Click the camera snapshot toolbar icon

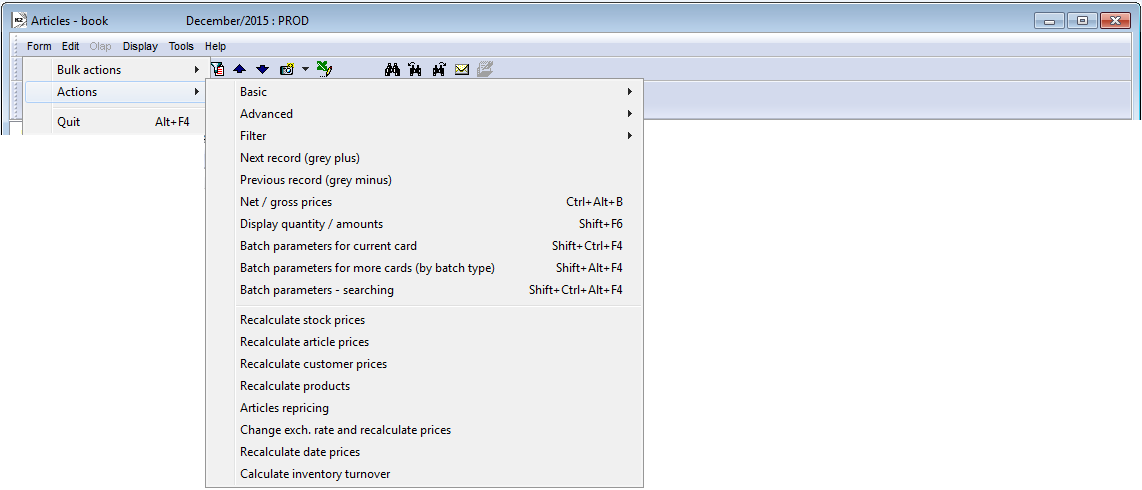[x=287, y=70]
